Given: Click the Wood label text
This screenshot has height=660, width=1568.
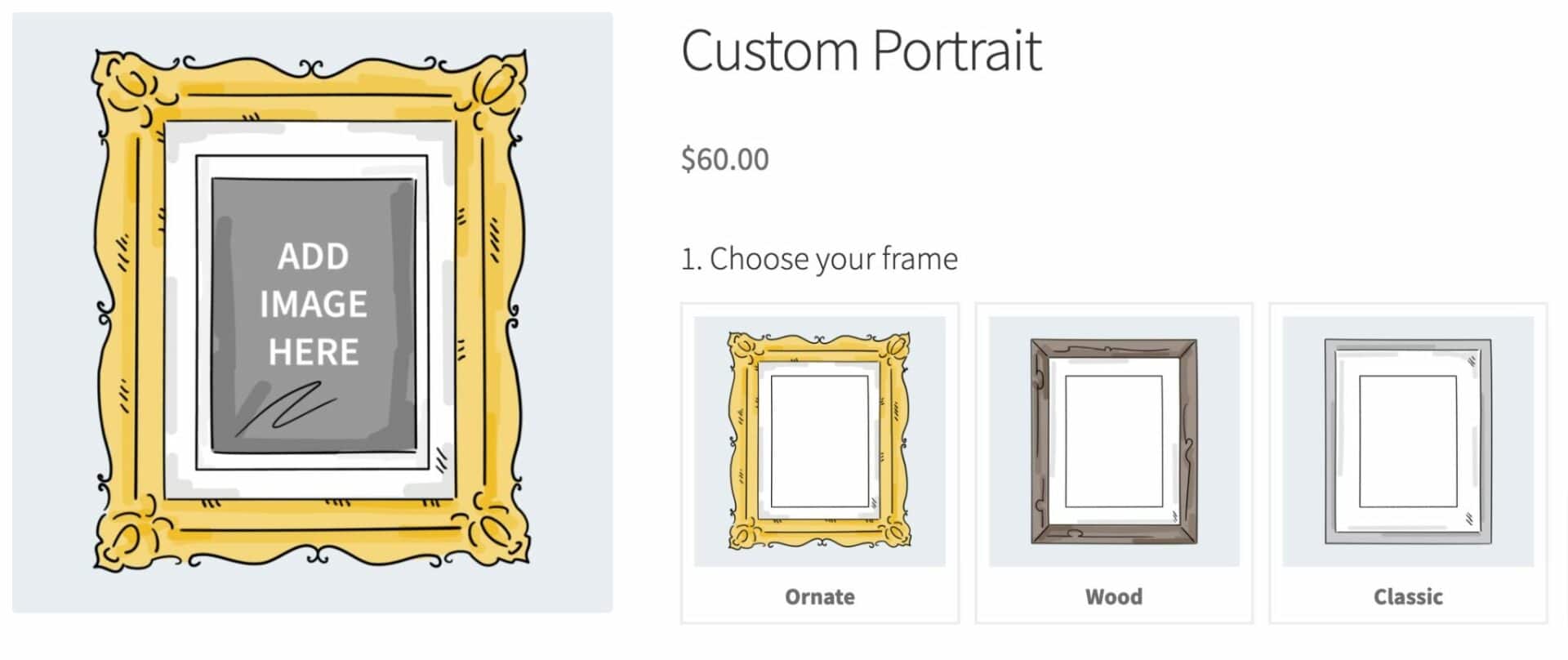Looking at the screenshot, I should point(1114,597).
